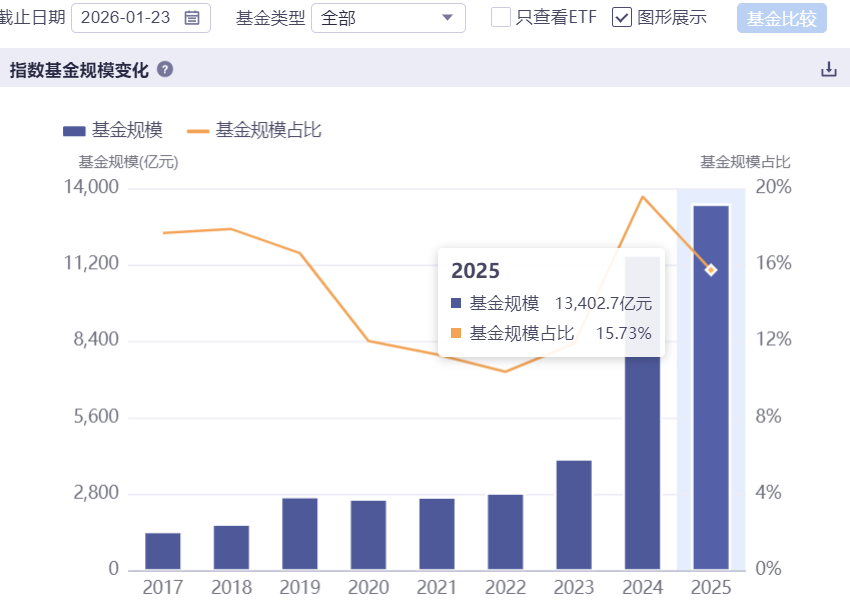Click the help question mark icon
850x614 pixels.
point(165,69)
